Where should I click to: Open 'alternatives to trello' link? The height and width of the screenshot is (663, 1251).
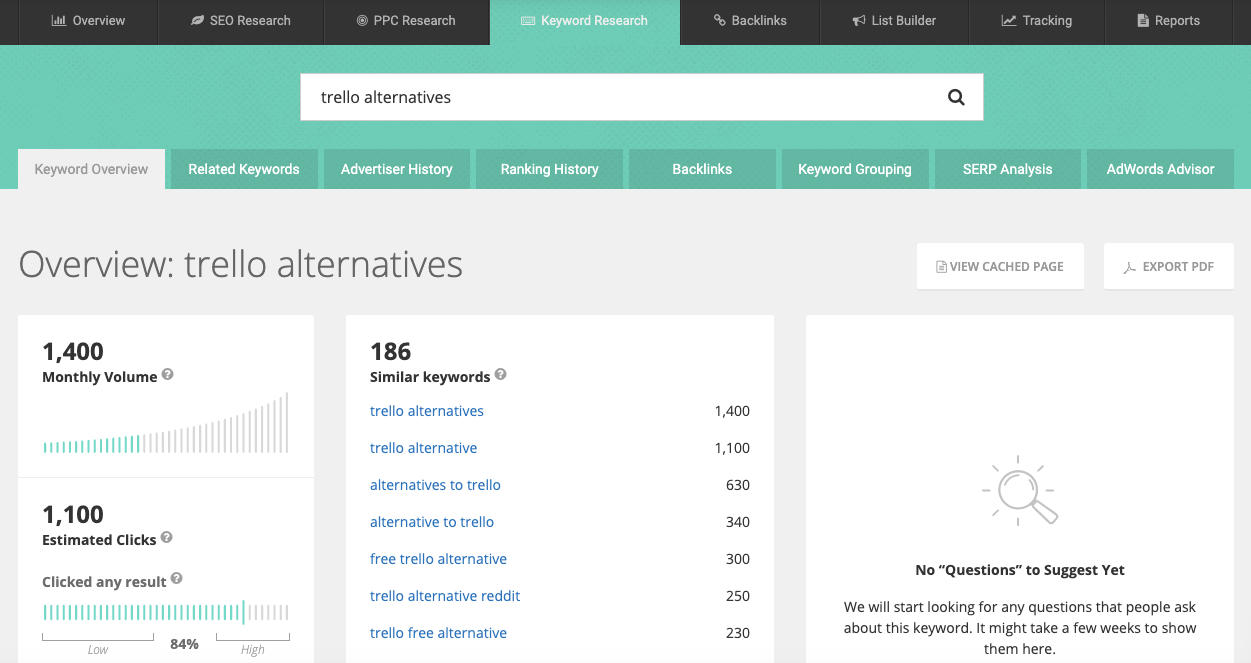435,485
